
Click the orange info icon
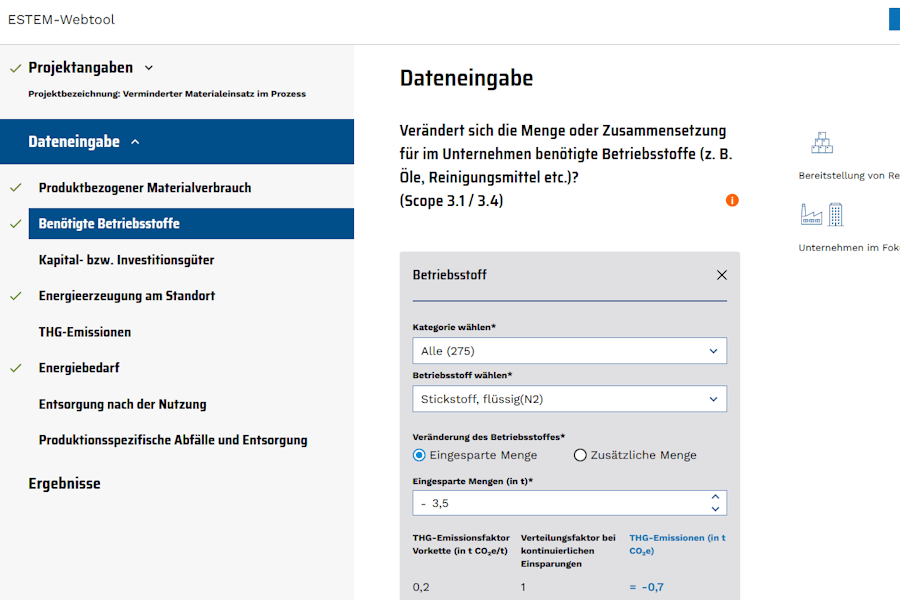pos(732,200)
